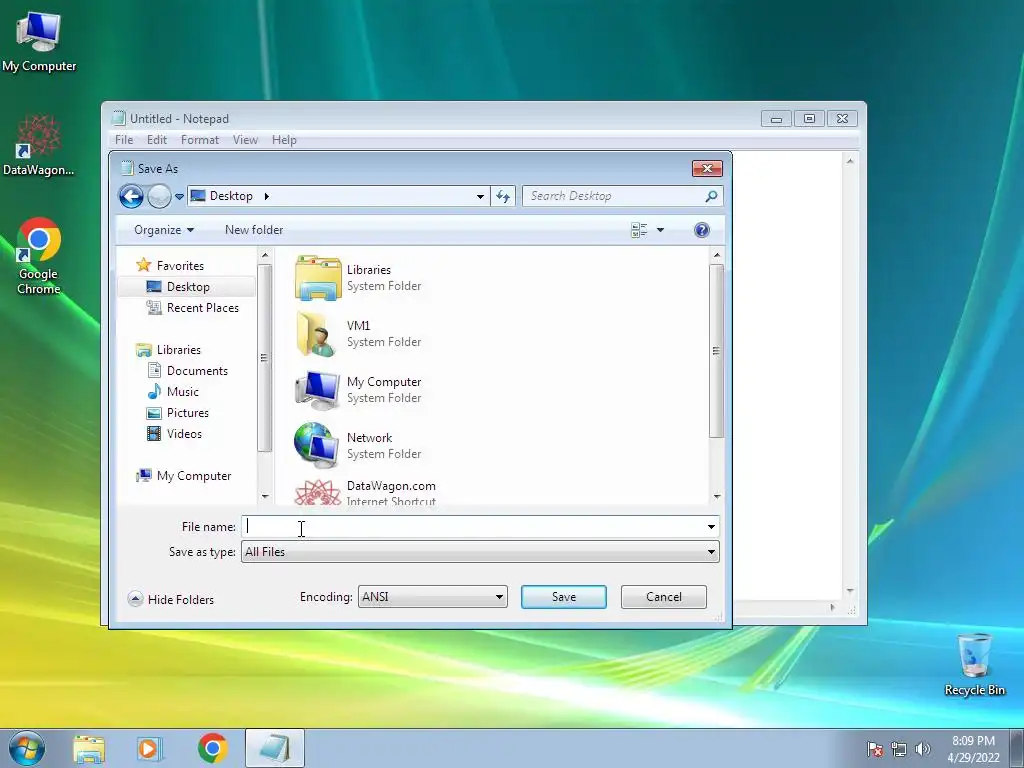Viewport: 1024px width, 768px height.
Task: Click Desktop in the address bar
Action: 231,196
